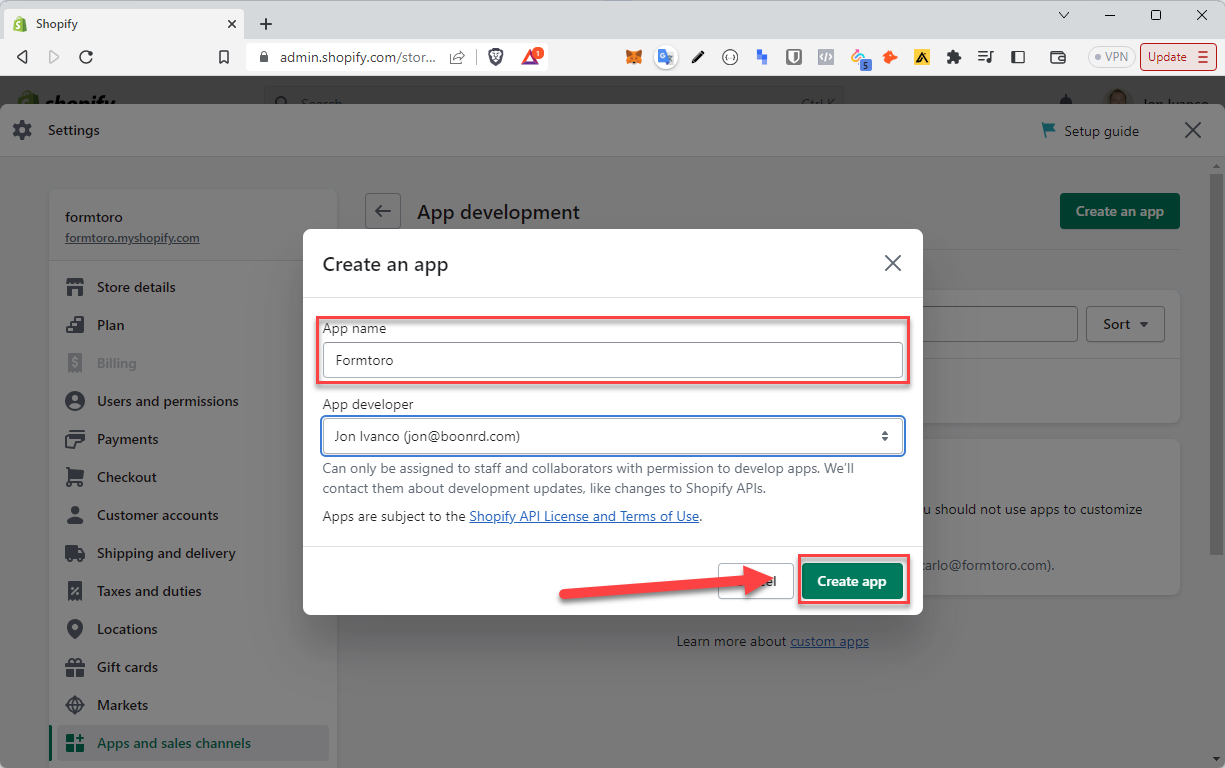The width and height of the screenshot is (1225, 768).
Task: Open the MetaMask fox extension
Action: click(x=634, y=57)
